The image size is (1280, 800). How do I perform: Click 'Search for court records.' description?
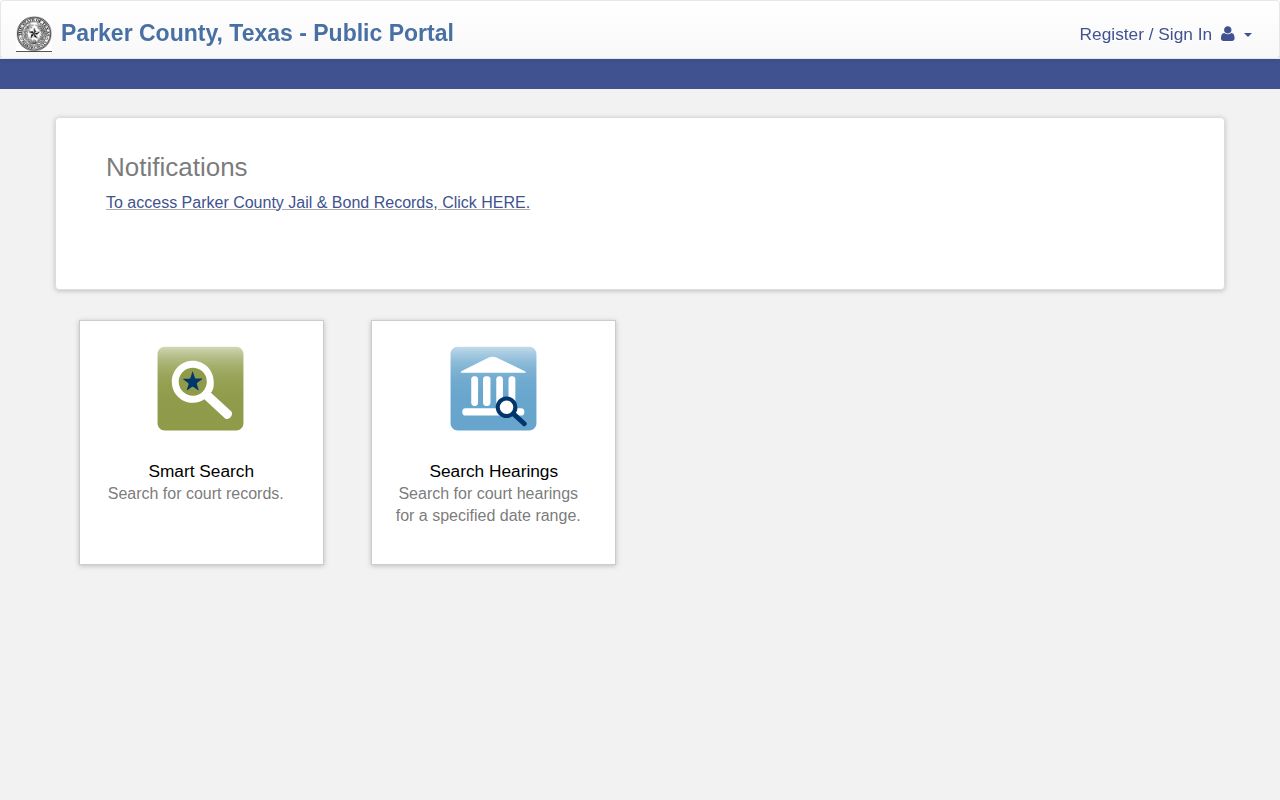pos(196,493)
